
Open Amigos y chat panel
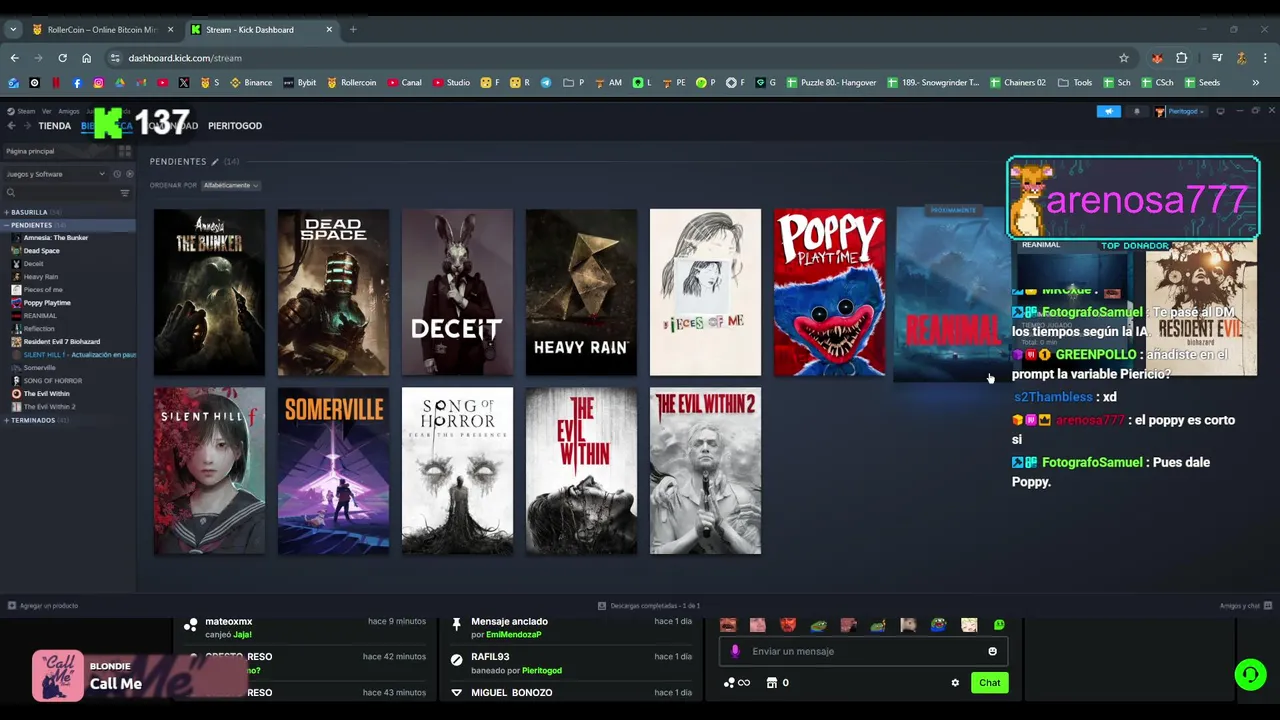tap(1246, 605)
